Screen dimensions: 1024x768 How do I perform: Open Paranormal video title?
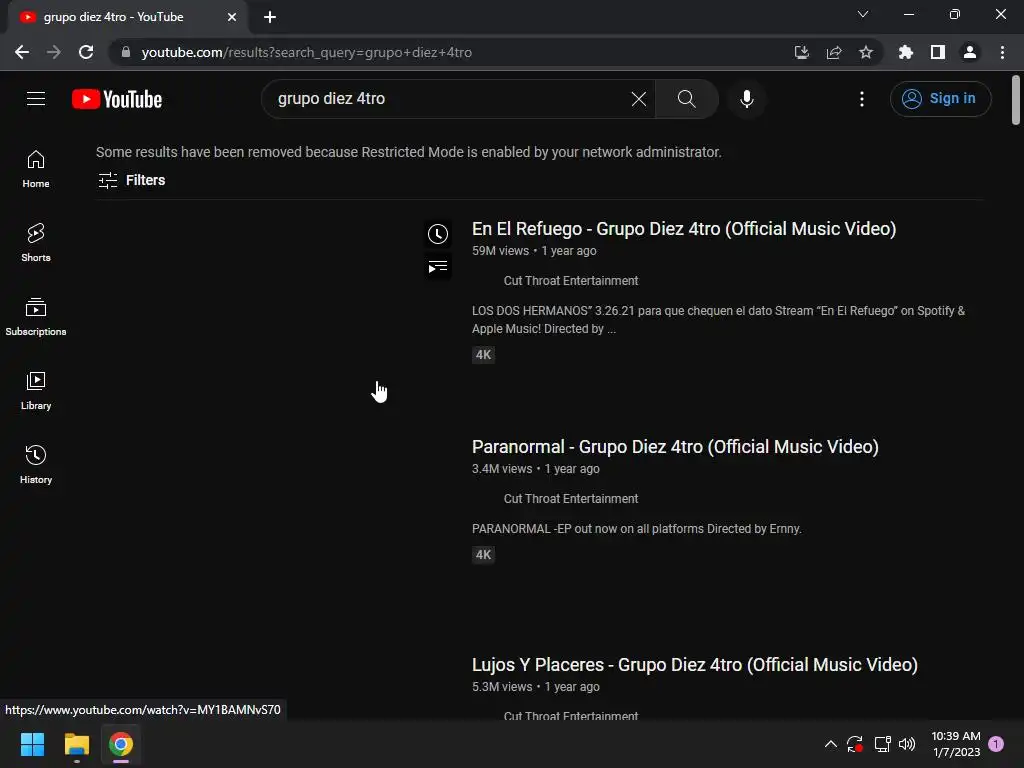(675, 447)
